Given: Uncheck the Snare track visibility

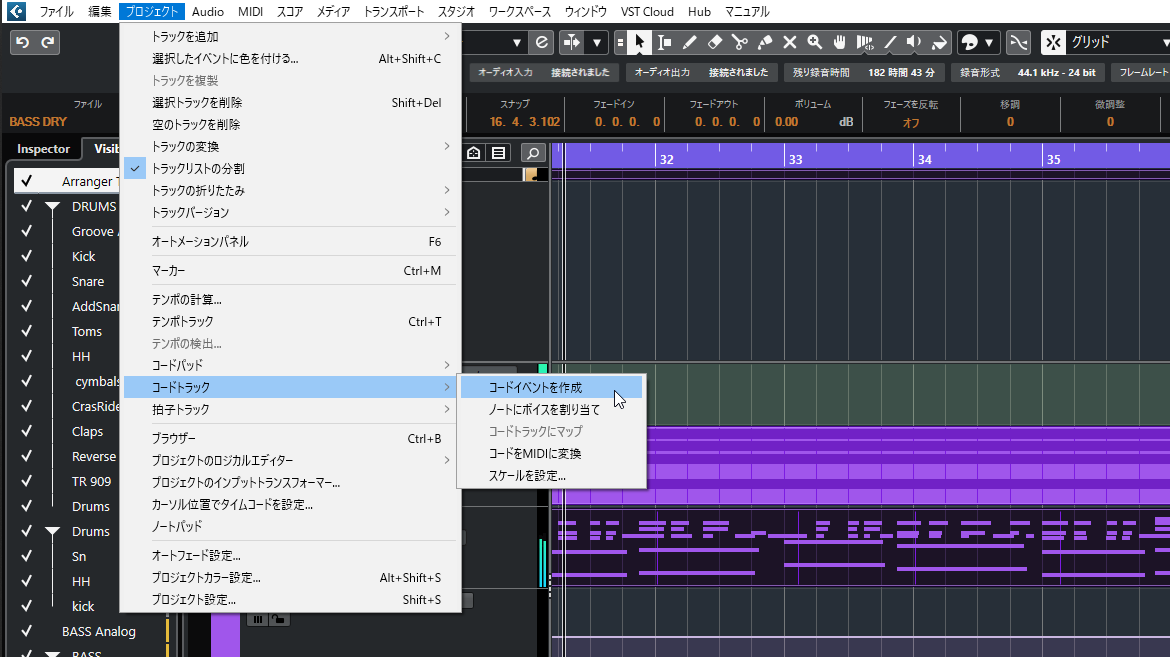Looking at the screenshot, I should coord(27,281).
